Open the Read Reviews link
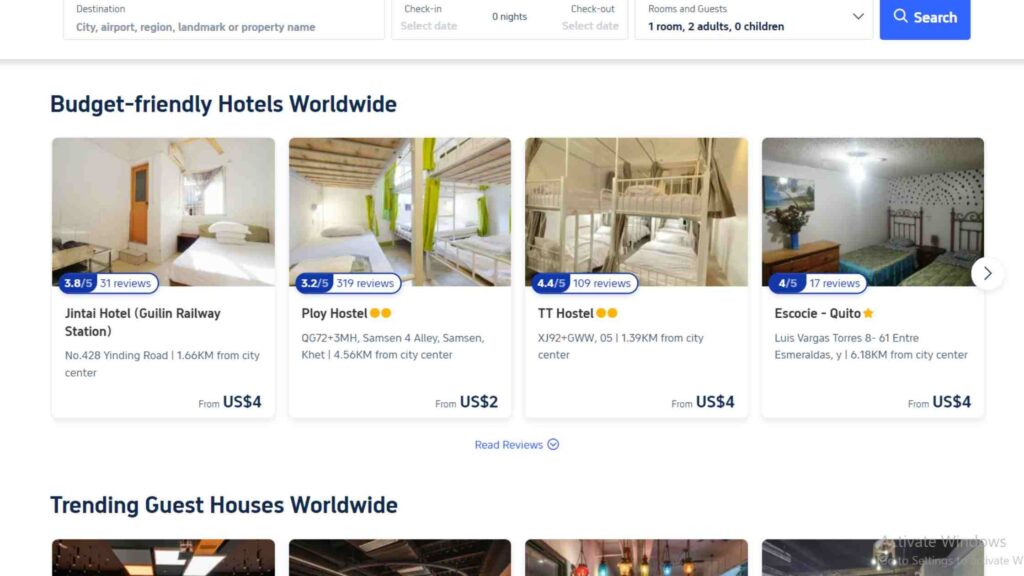The height and width of the screenshot is (576, 1024). (x=508, y=445)
